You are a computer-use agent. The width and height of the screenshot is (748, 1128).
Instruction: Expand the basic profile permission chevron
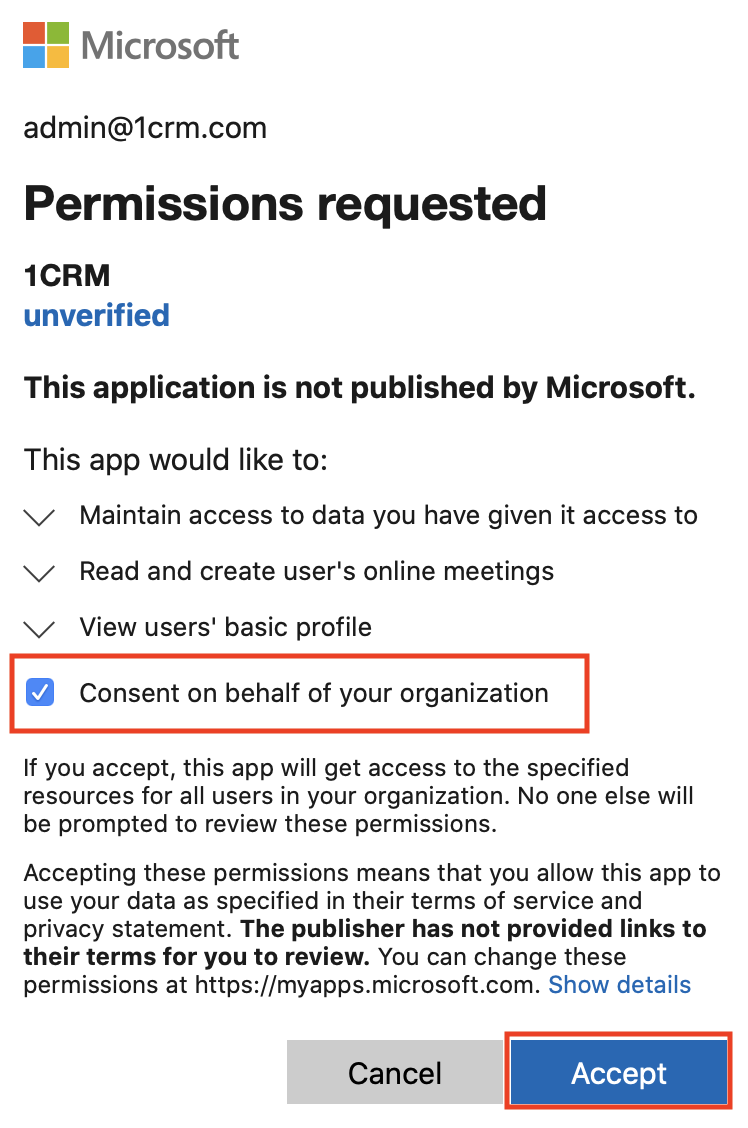40,629
